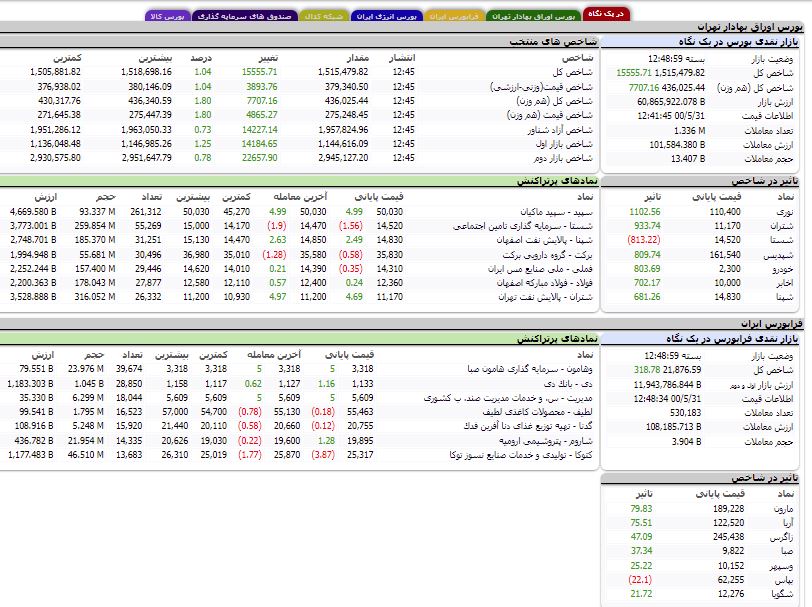Open 'وهامون - سرمایه گذاری هامون صبا' symbol
The width and height of the screenshot is (812, 607).
[x=530, y=369]
